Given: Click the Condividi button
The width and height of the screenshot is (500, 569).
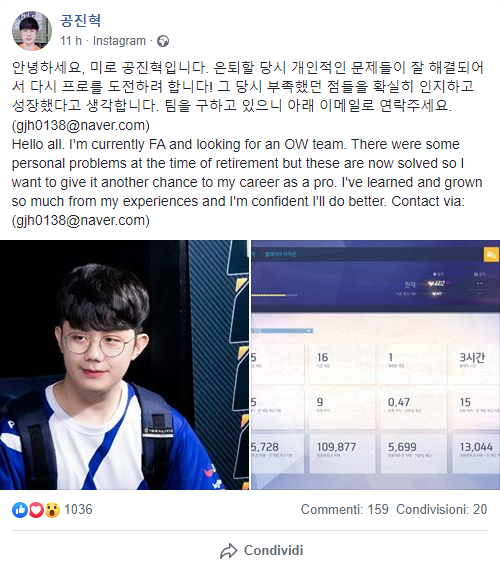Looking at the screenshot, I should (x=262, y=550).
